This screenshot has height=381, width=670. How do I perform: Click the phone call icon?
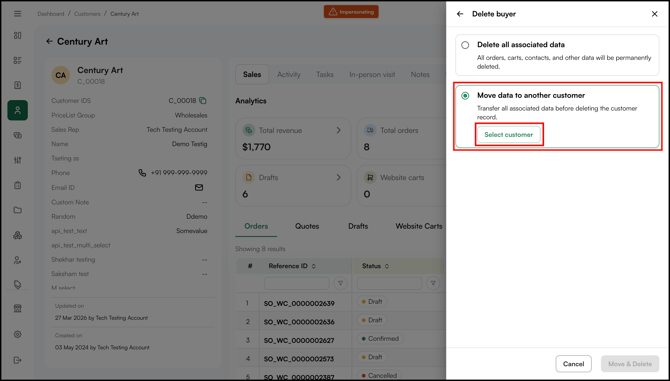click(x=142, y=173)
